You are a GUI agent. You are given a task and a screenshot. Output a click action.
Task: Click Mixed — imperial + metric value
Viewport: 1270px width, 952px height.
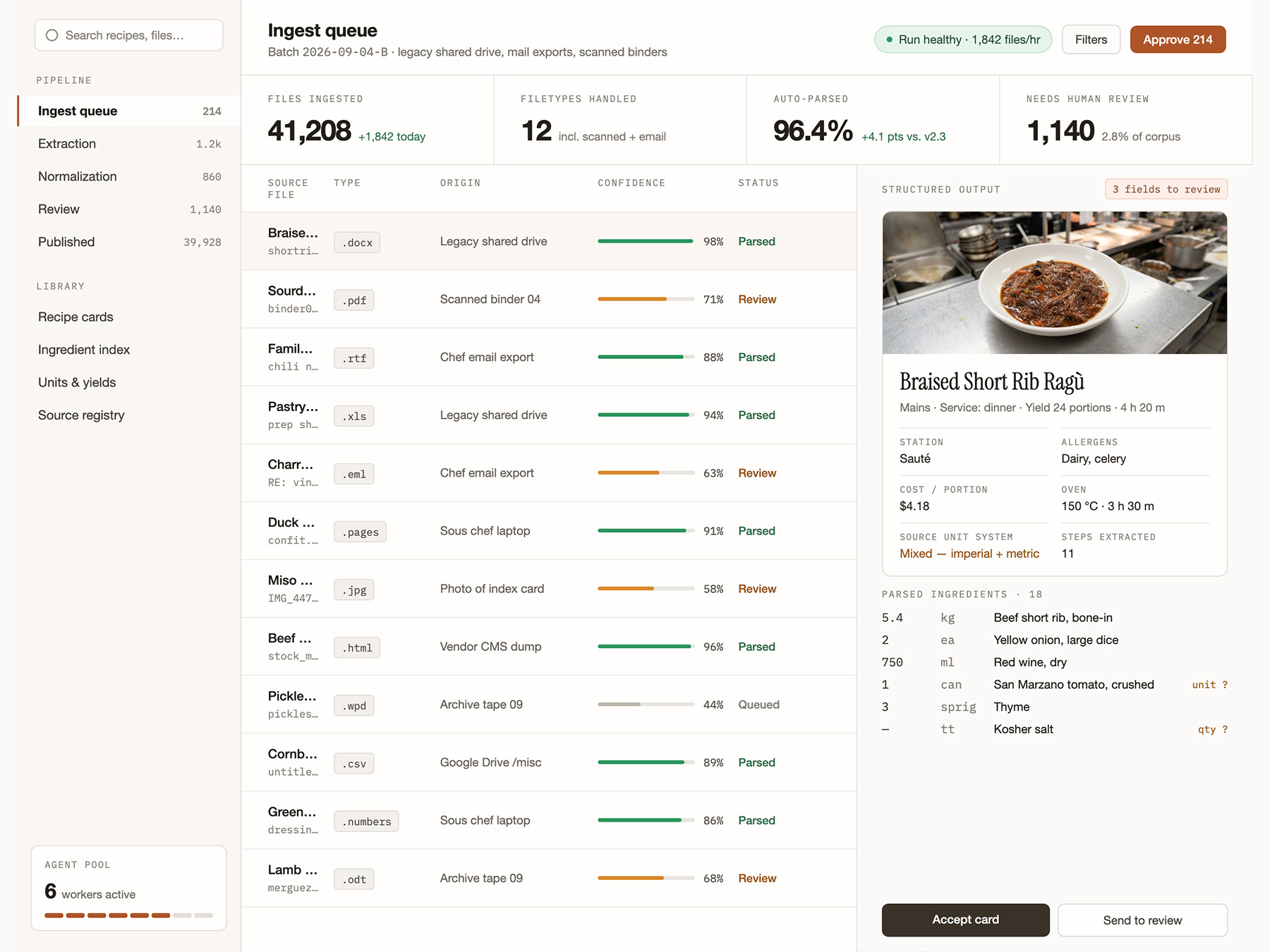969,554
